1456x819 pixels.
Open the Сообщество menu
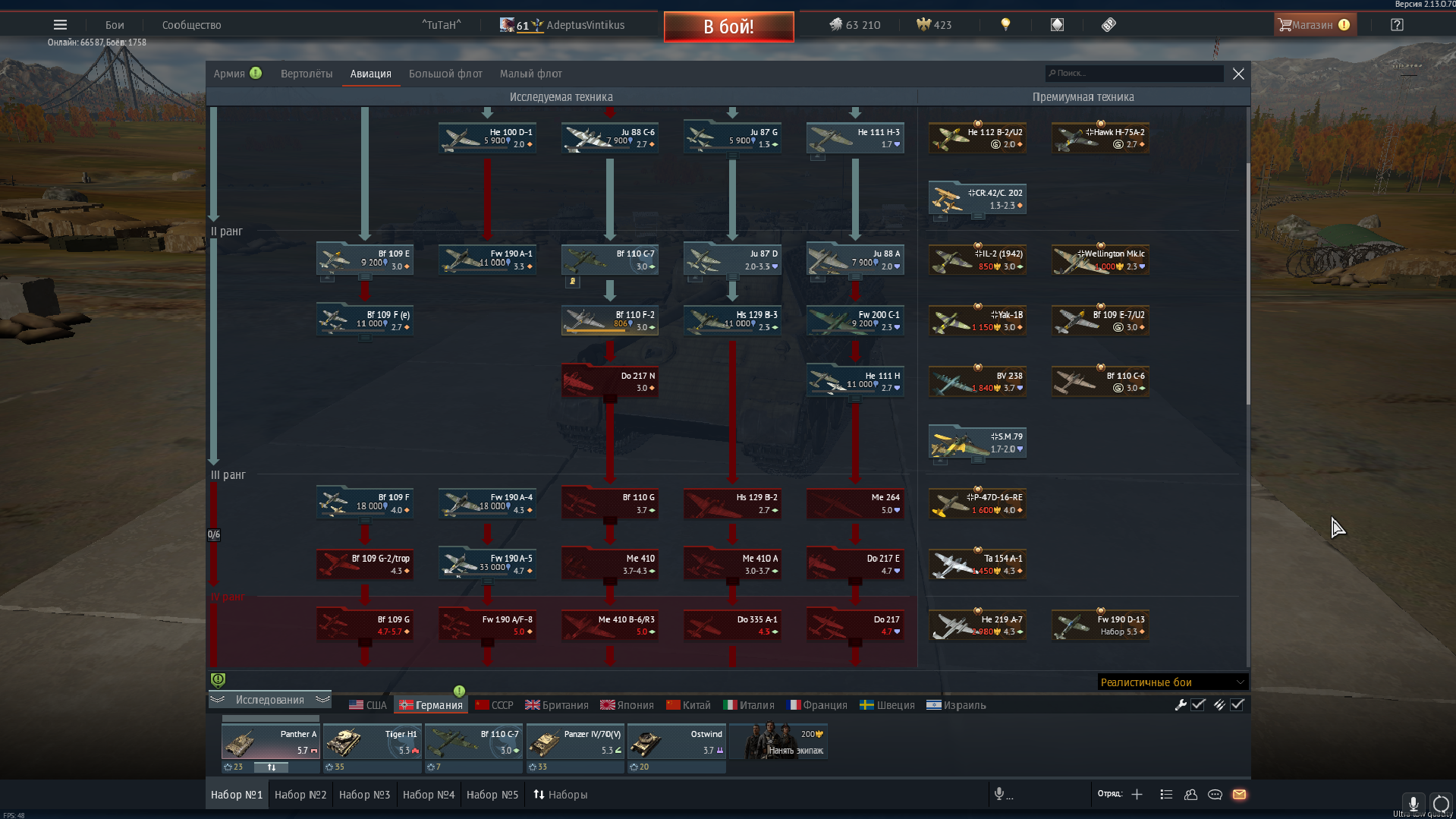coord(191,25)
